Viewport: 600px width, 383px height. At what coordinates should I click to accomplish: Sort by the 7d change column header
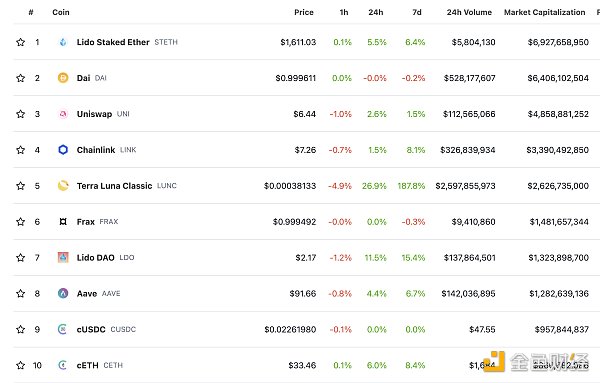pos(417,12)
